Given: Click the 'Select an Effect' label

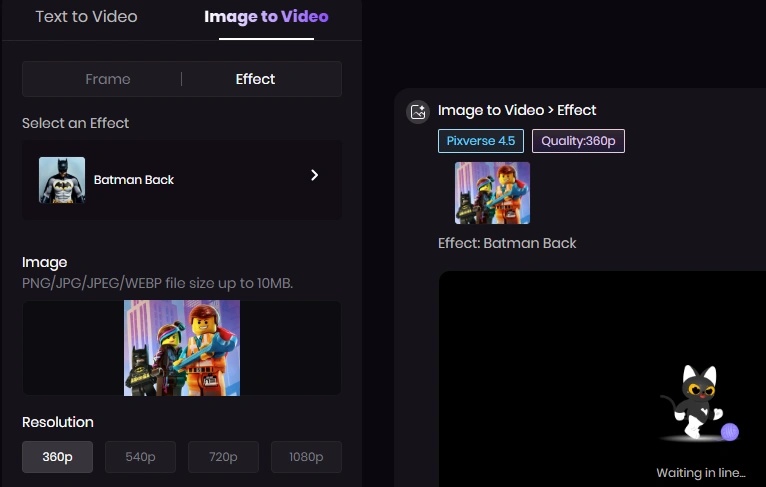Looking at the screenshot, I should [x=75, y=123].
